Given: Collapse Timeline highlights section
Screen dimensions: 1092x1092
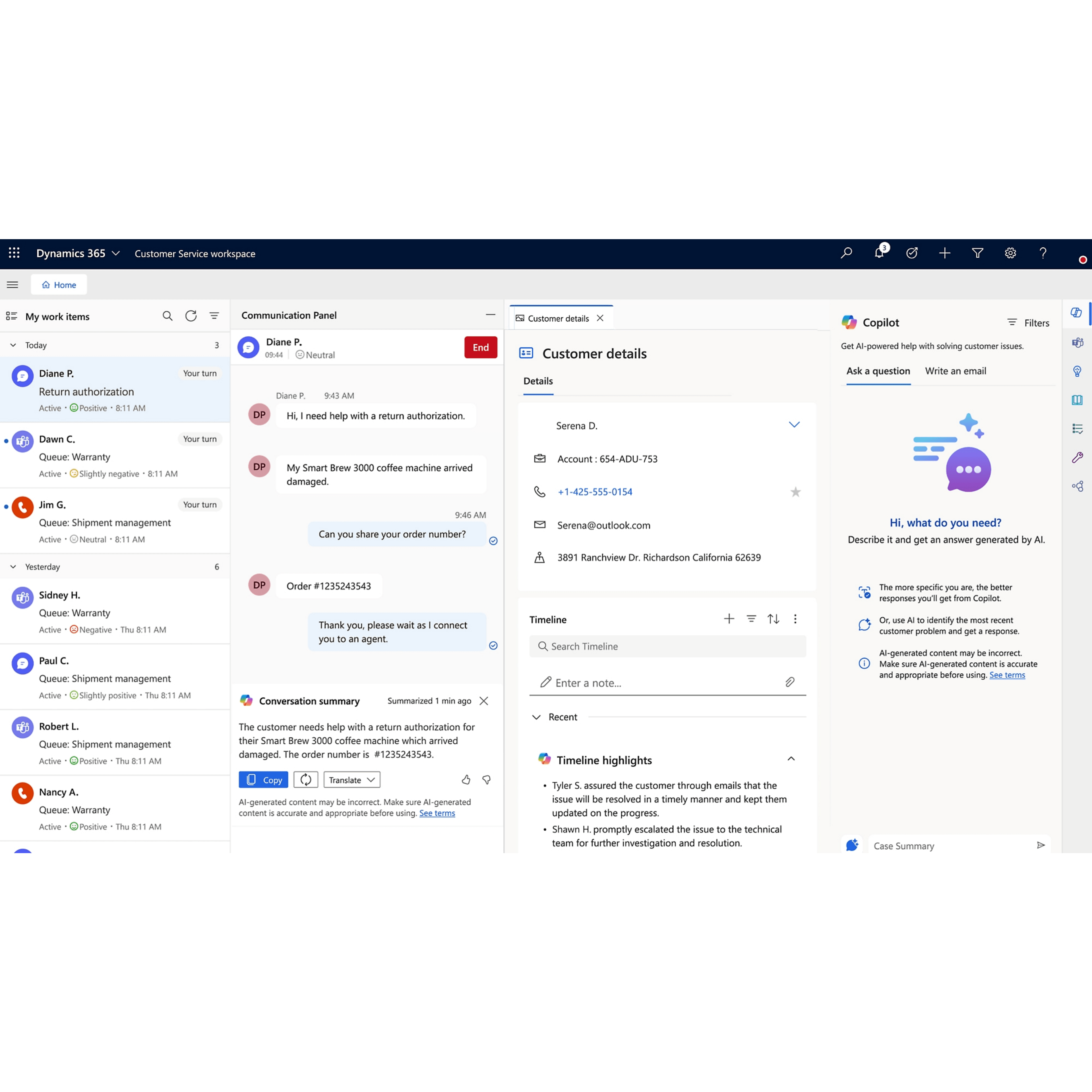Looking at the screenshot, I should click(x=791, y=759).
